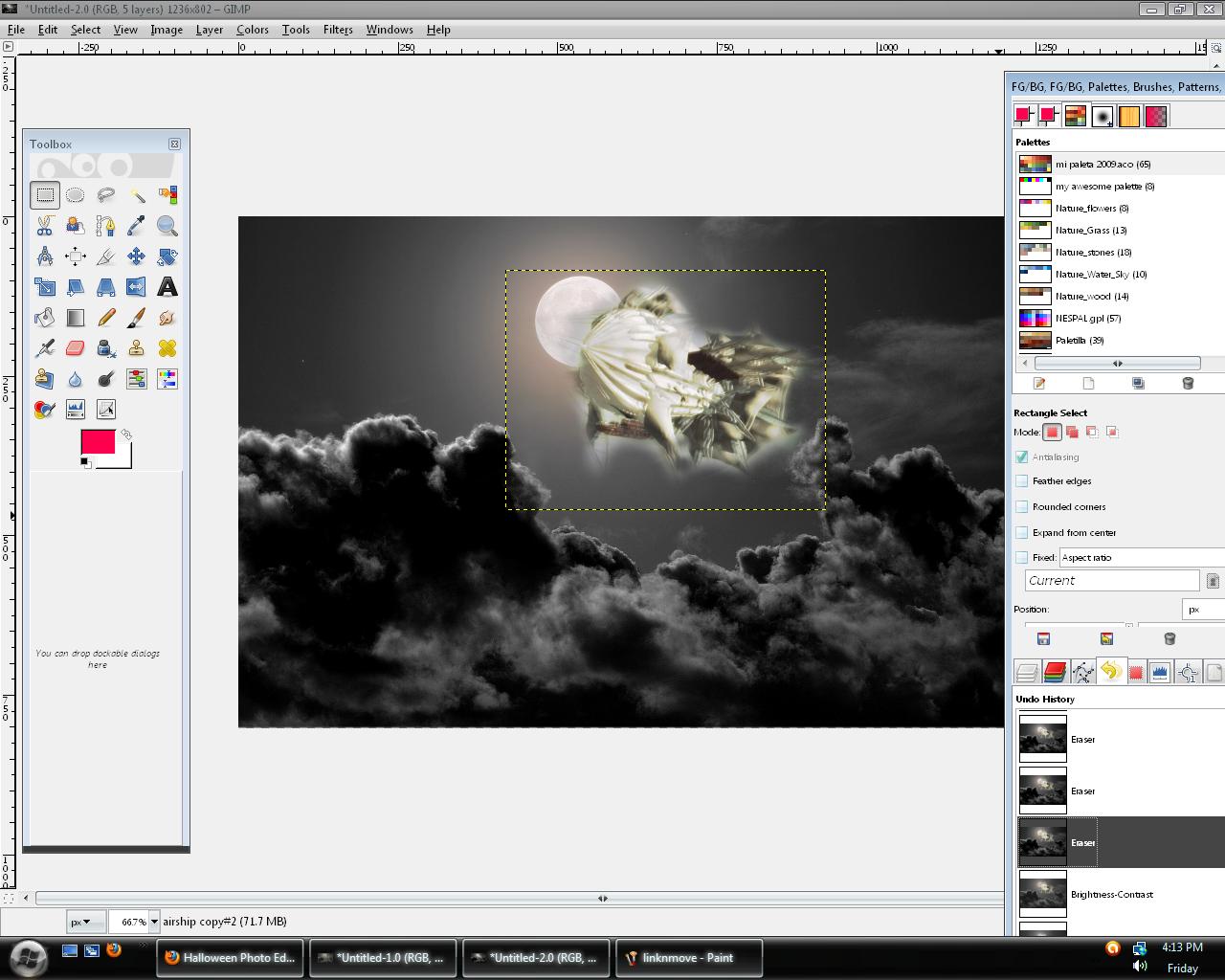Open the zoom percentage dropdown arrow
Viewport: 1225px width, 980px height.
(154, 922)
